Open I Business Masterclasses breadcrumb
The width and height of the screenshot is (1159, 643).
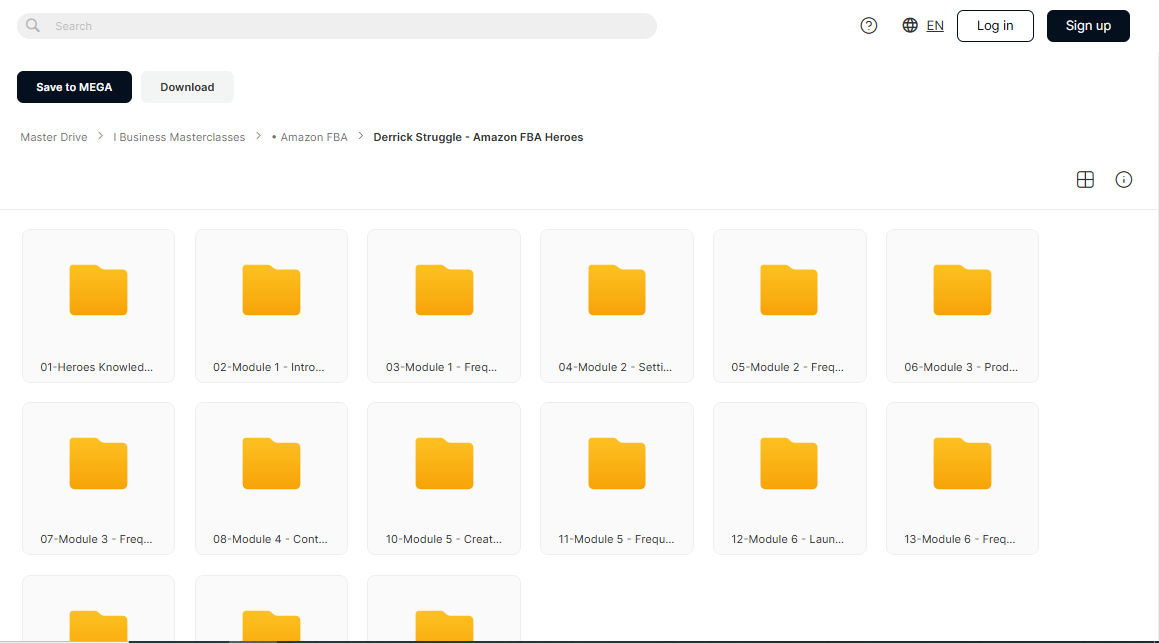point(179,137)
